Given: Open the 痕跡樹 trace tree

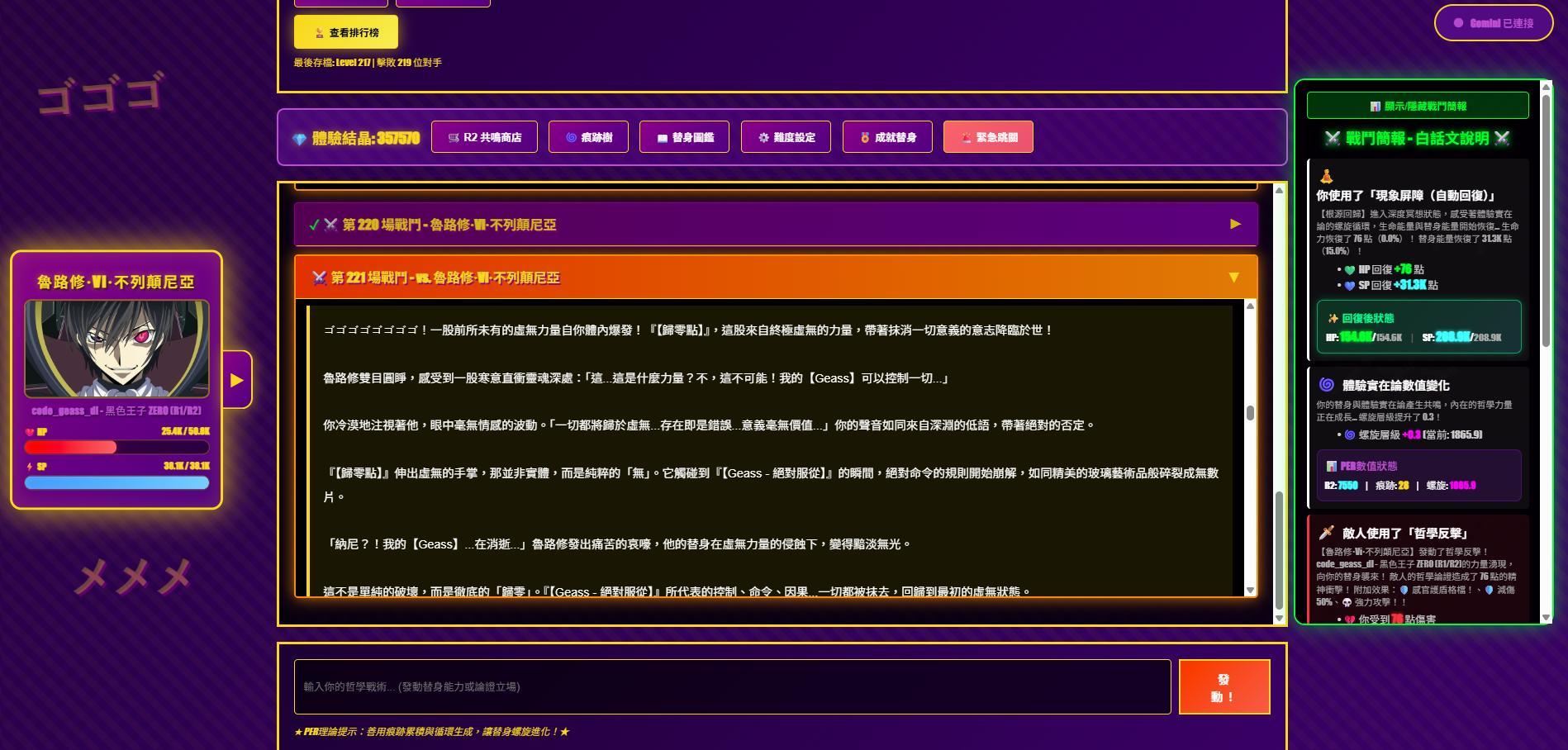Looking at the screenshot, I should click(588, 137).
